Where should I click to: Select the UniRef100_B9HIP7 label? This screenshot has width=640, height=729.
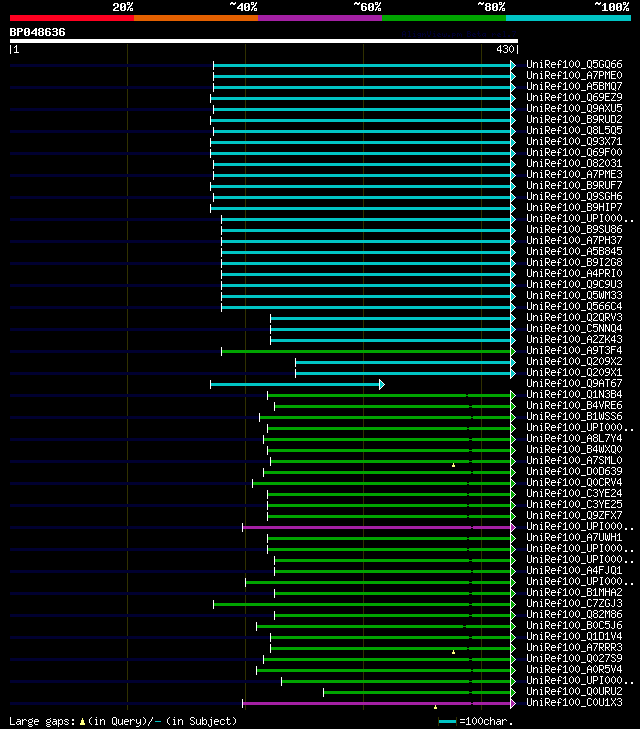(574, 207)
